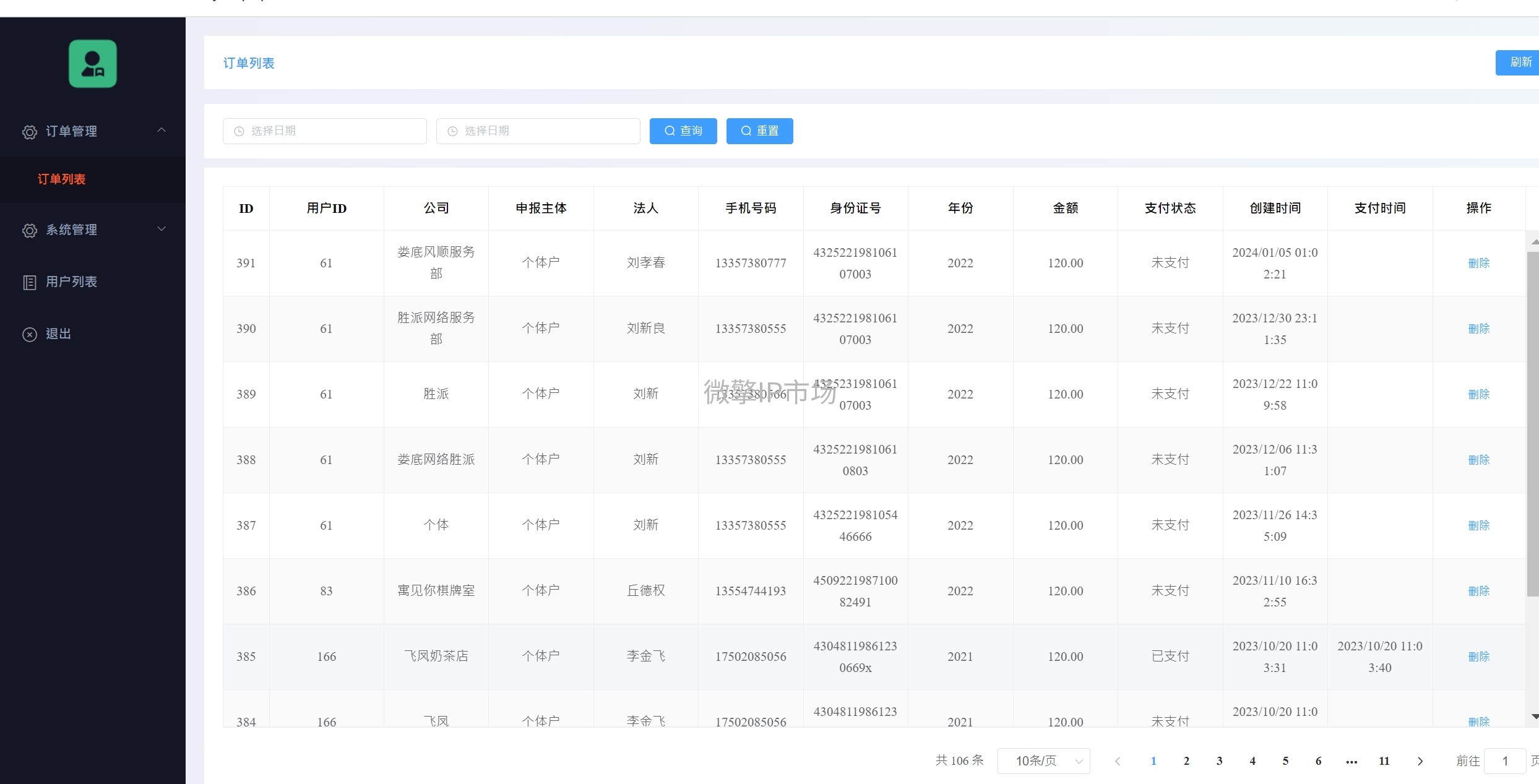Click company cell 娄底网络胜派
Screen dimensions: 1539x784
(x=436, y=459)
